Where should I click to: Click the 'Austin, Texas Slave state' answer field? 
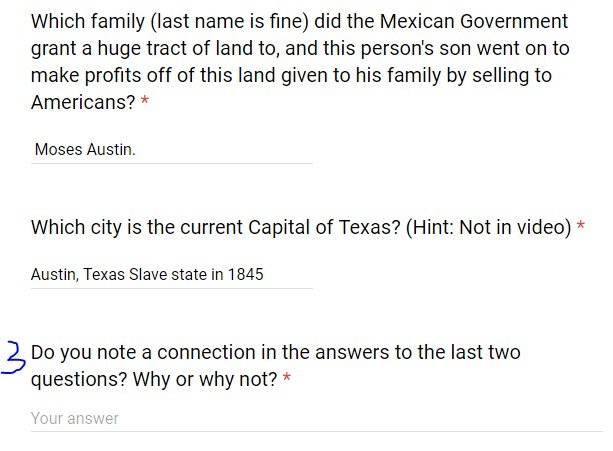coord(172,274)
